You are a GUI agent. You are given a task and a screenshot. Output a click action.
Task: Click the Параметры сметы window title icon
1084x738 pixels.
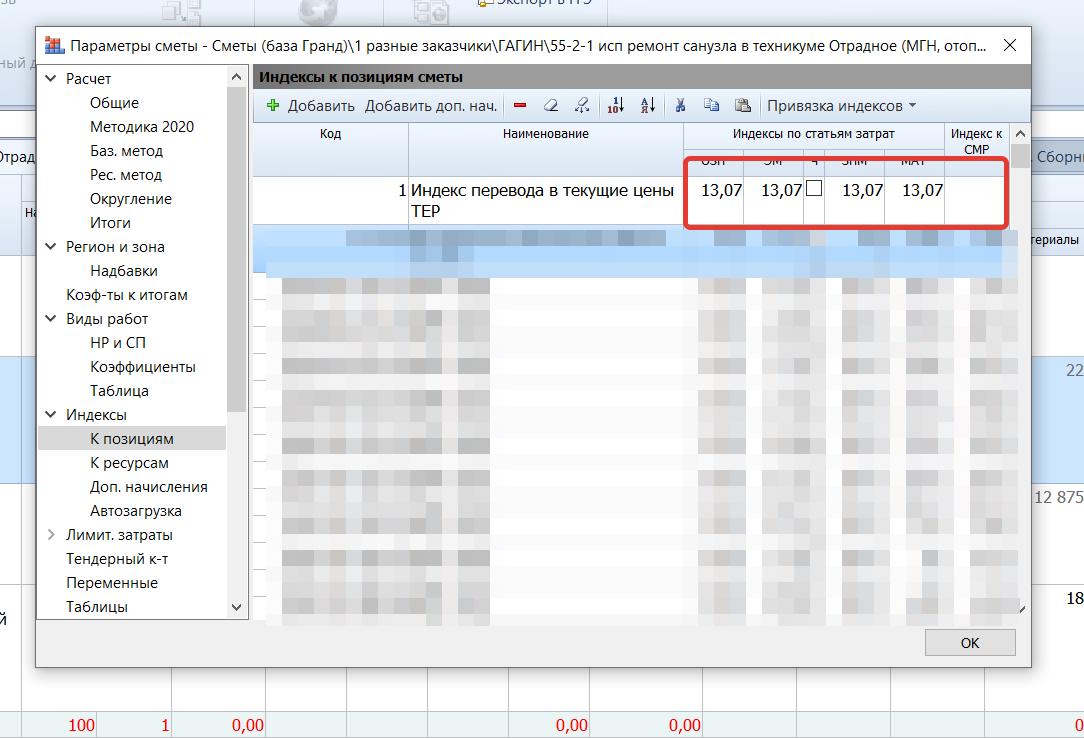pyautogui.click(x=54, y=46)
